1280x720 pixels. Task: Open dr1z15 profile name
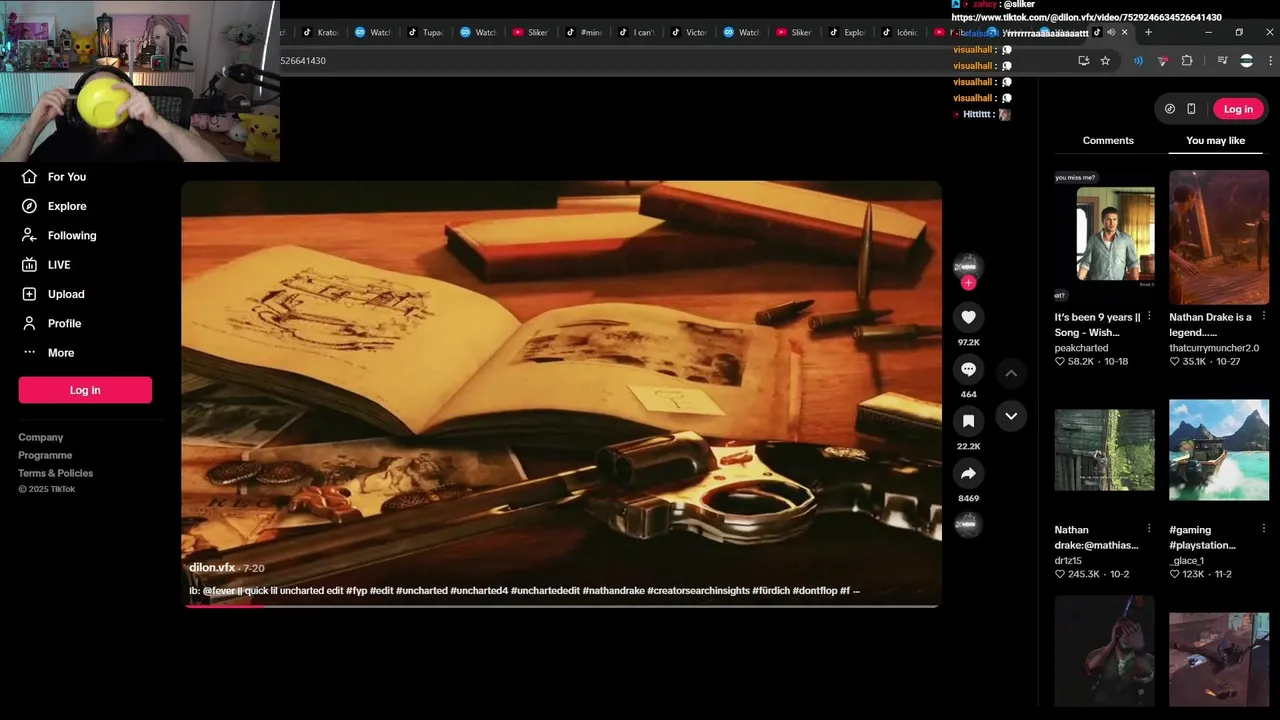[1069, 561]
